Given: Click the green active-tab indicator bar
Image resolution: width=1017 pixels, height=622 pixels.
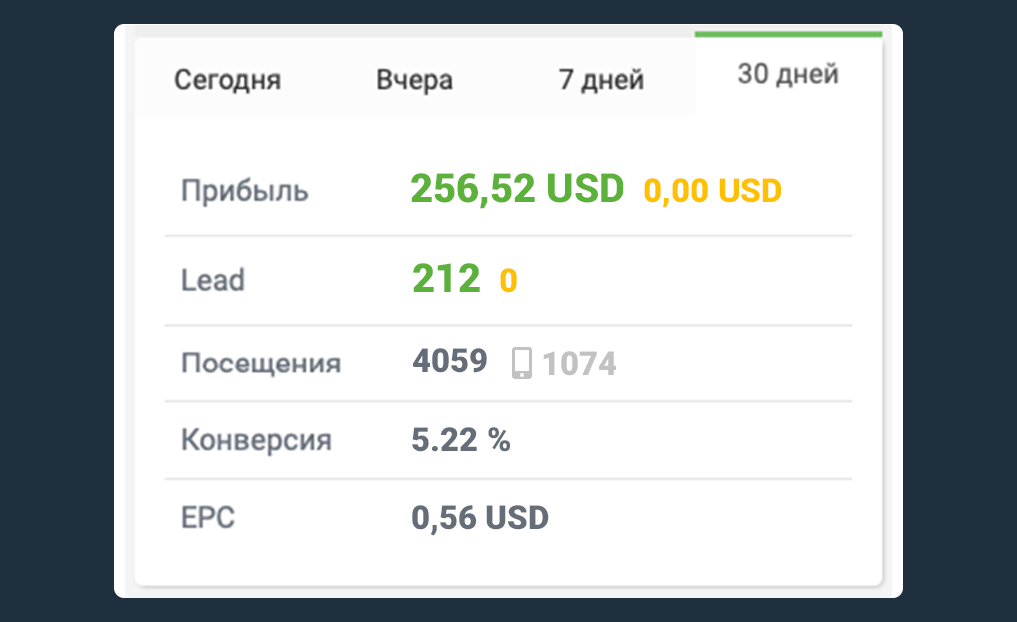Looking at the screenshot, I should 788,34.
